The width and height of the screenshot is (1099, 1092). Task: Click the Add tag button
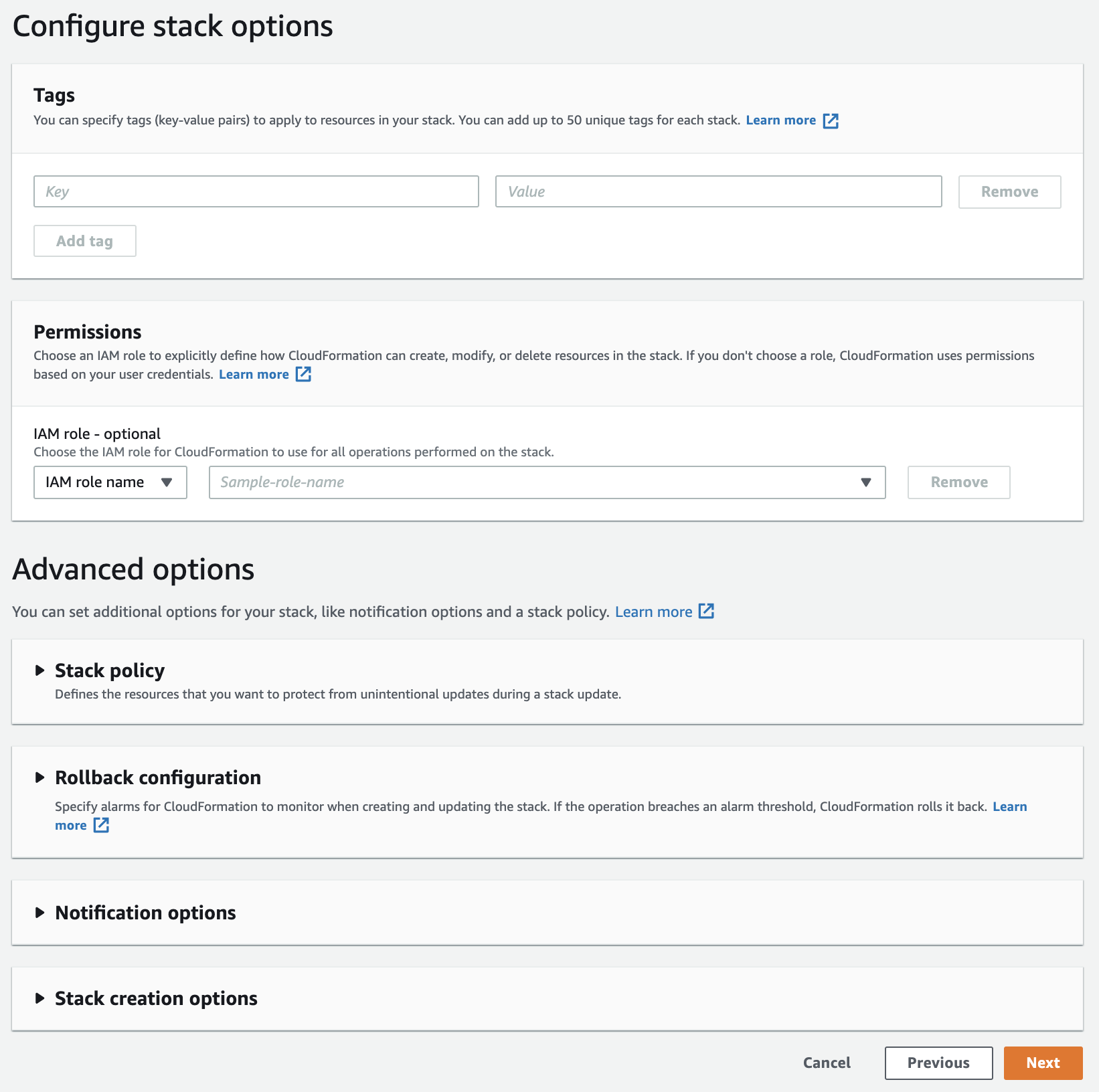point(85,241)
